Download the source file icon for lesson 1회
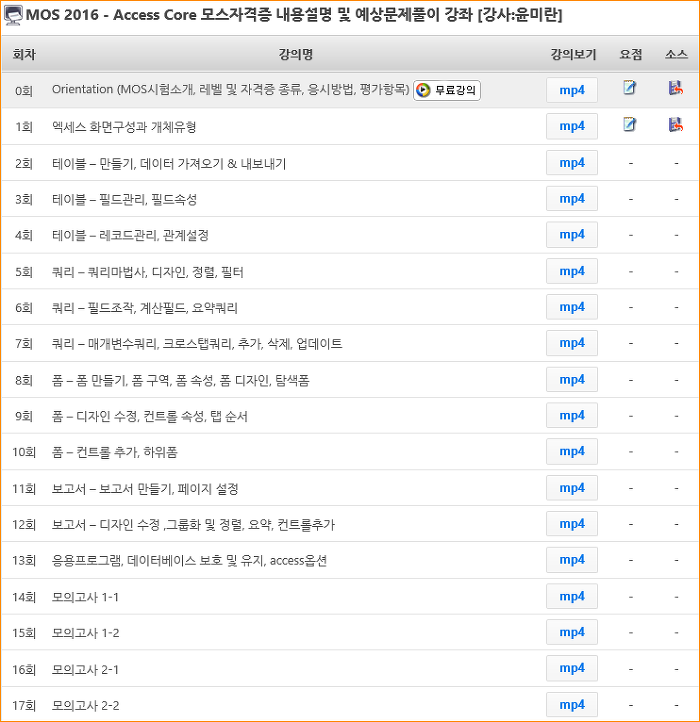 pyautogui.click(x=676, y=124)
